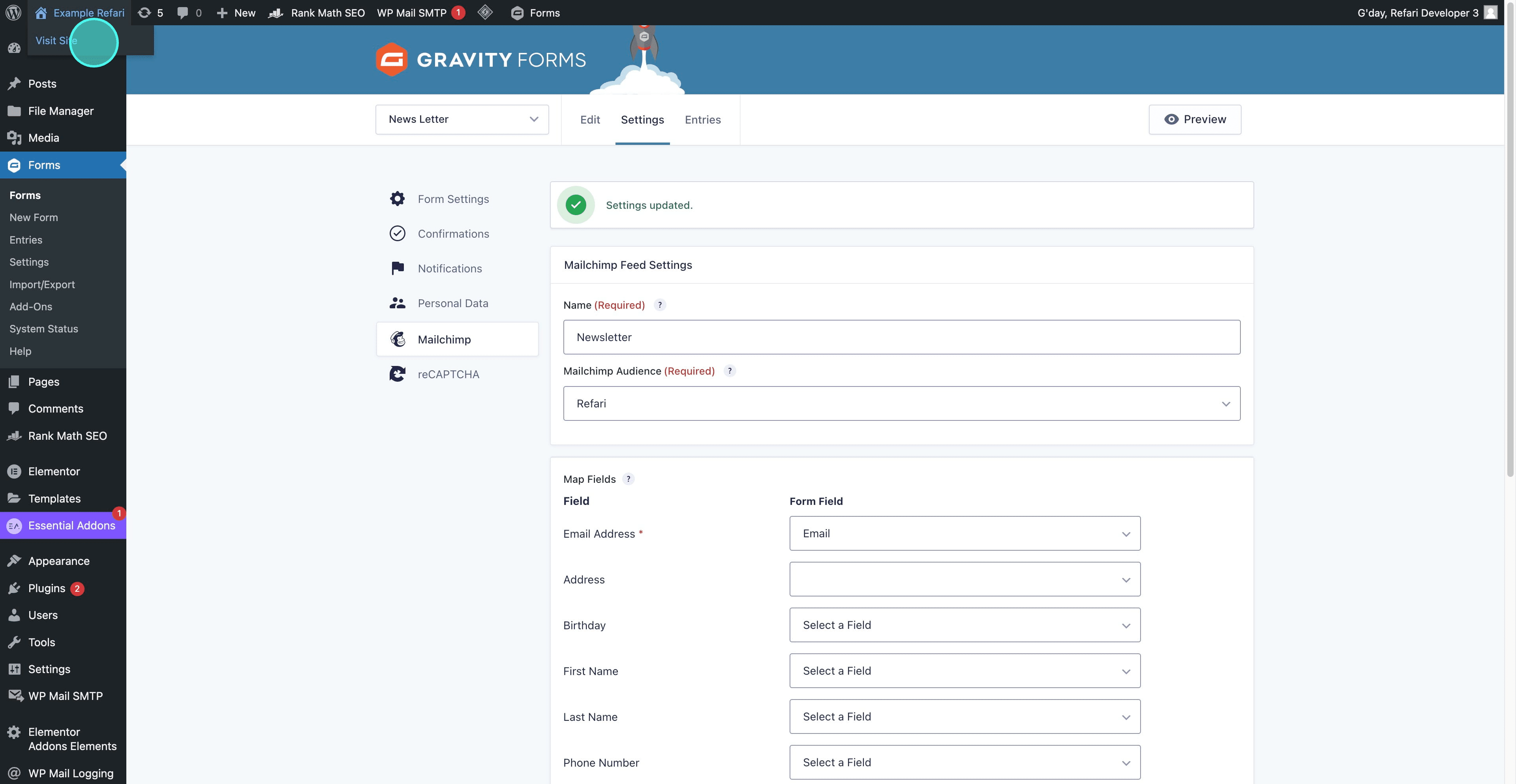Screen dimensions: 1516x784
Task: Click the user avatar in the top right
Action: pos(1491,12)
